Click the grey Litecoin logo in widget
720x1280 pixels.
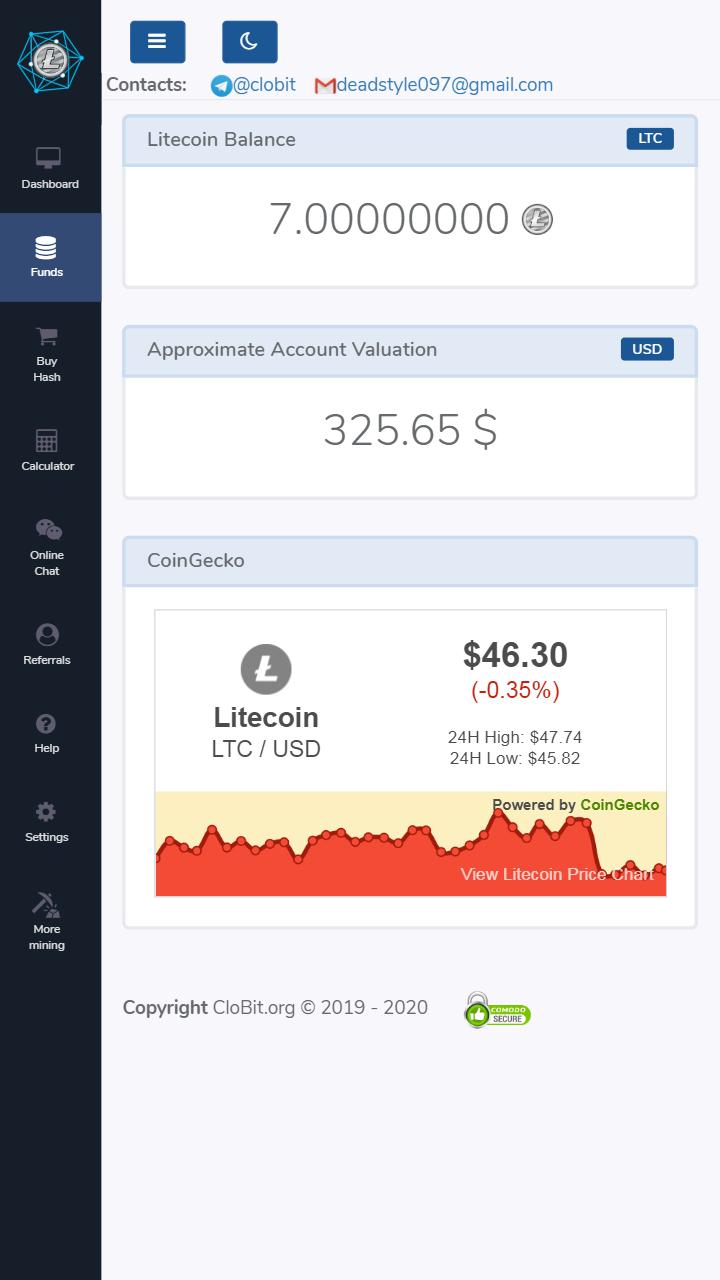point(266,669)
